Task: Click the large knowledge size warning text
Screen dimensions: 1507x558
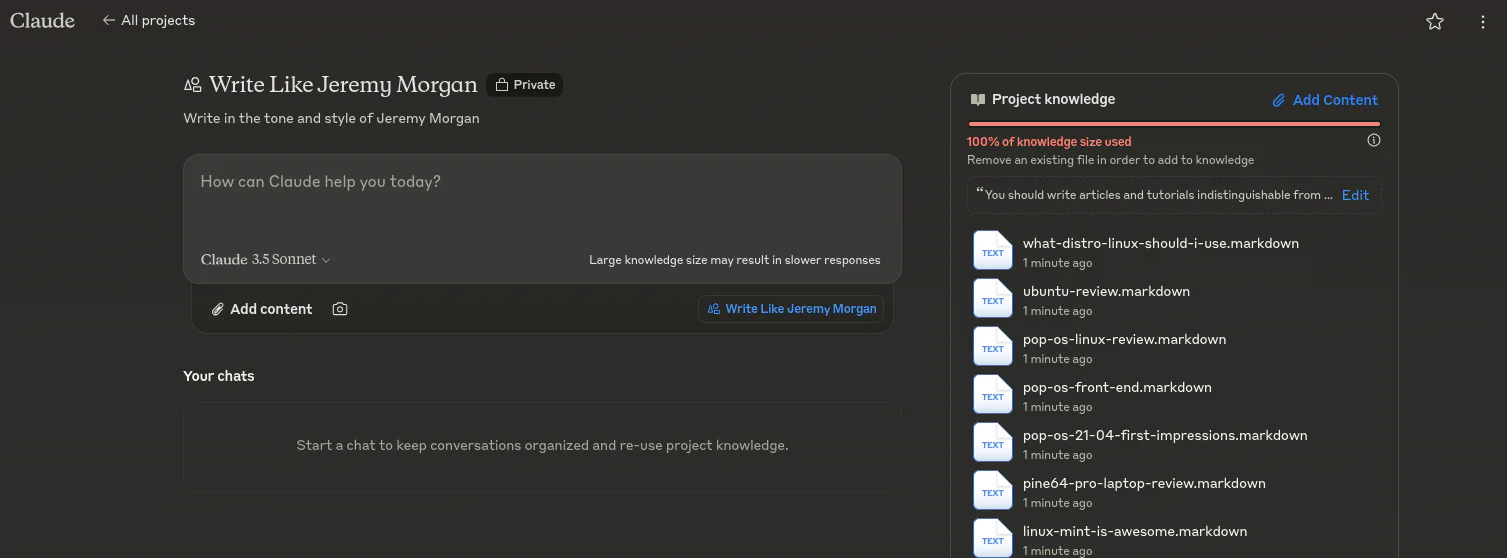Action: tap(734, 260)
